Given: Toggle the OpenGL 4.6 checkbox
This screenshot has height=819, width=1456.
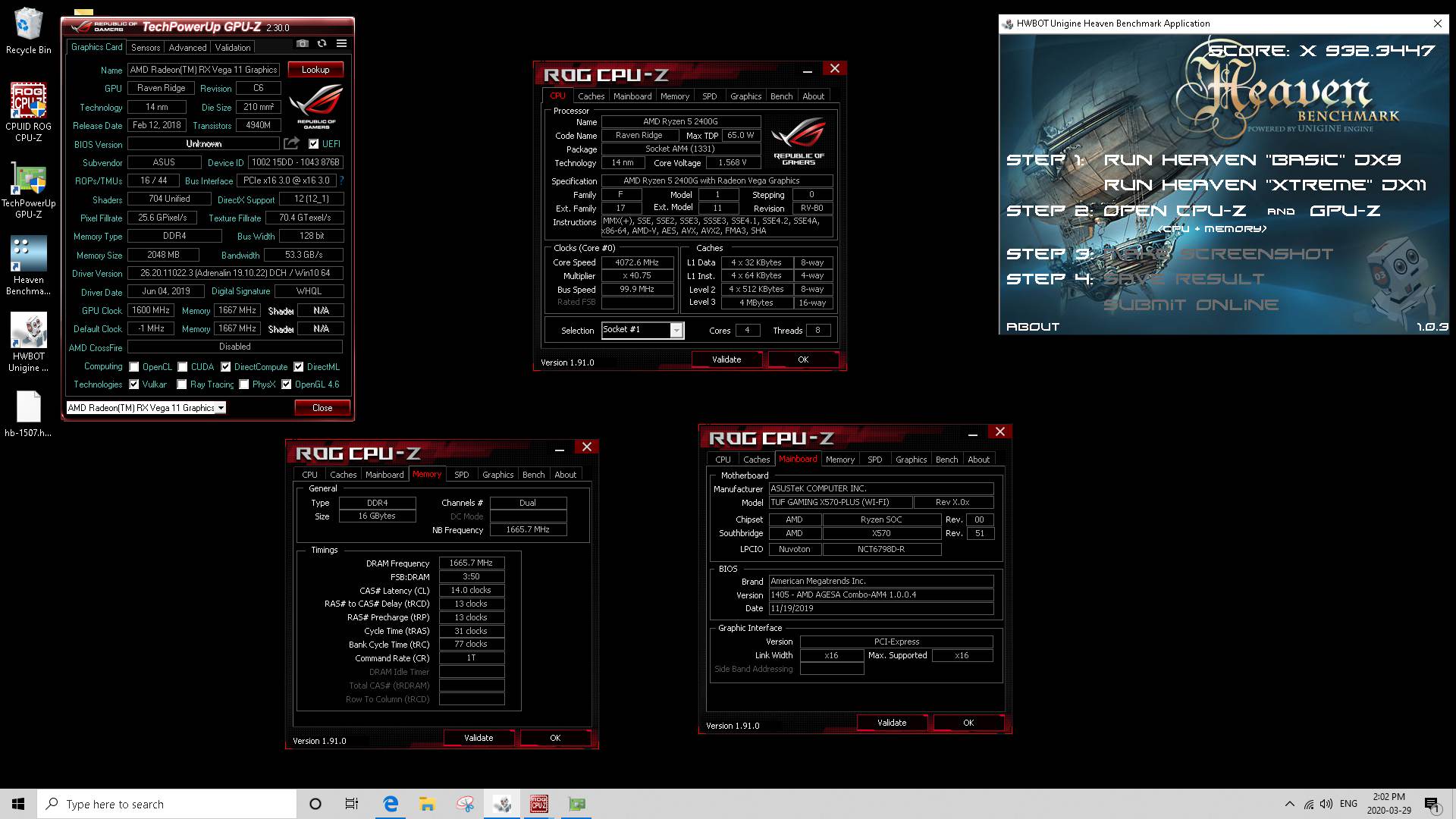Looking at the screenshot, I should tap(287, 384).
